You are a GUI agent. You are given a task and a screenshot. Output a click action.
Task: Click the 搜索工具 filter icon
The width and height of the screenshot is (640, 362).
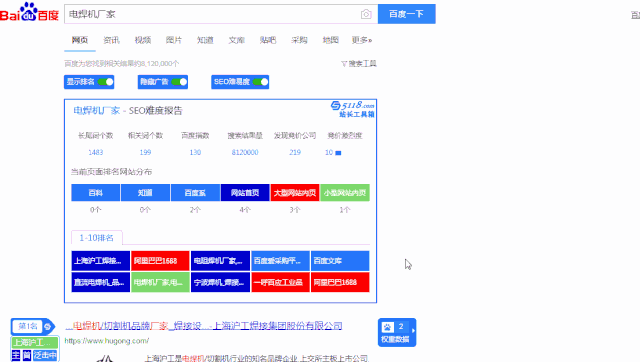click(x=344, y=64)
